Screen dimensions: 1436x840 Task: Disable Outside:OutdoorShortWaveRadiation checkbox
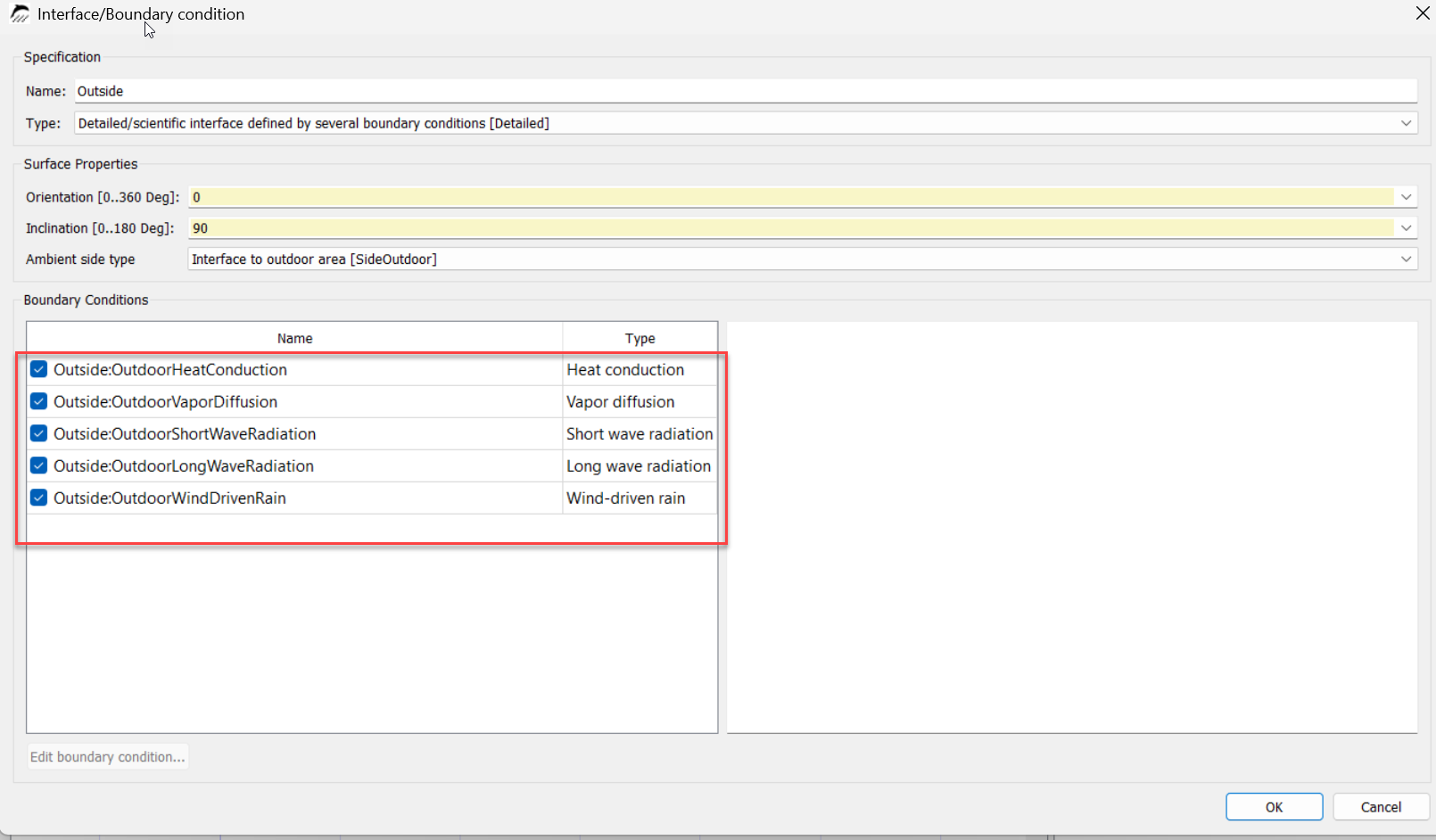[x=38, y=433]
